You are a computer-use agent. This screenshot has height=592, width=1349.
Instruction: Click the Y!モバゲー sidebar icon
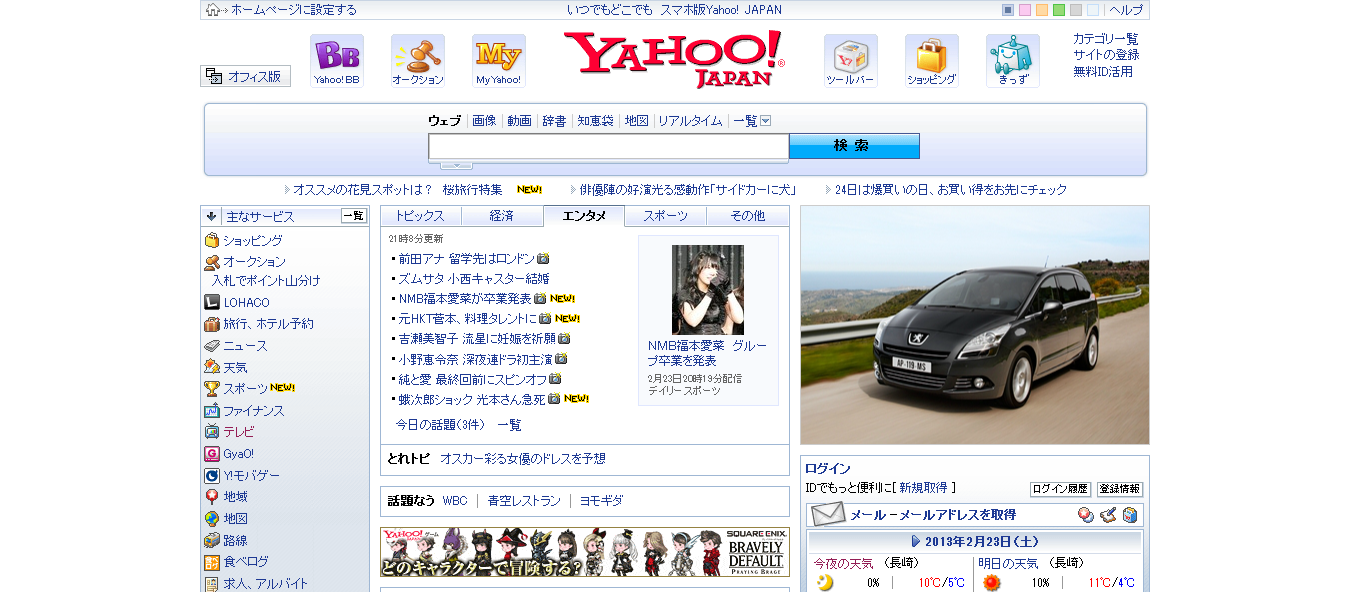(212, 476)
